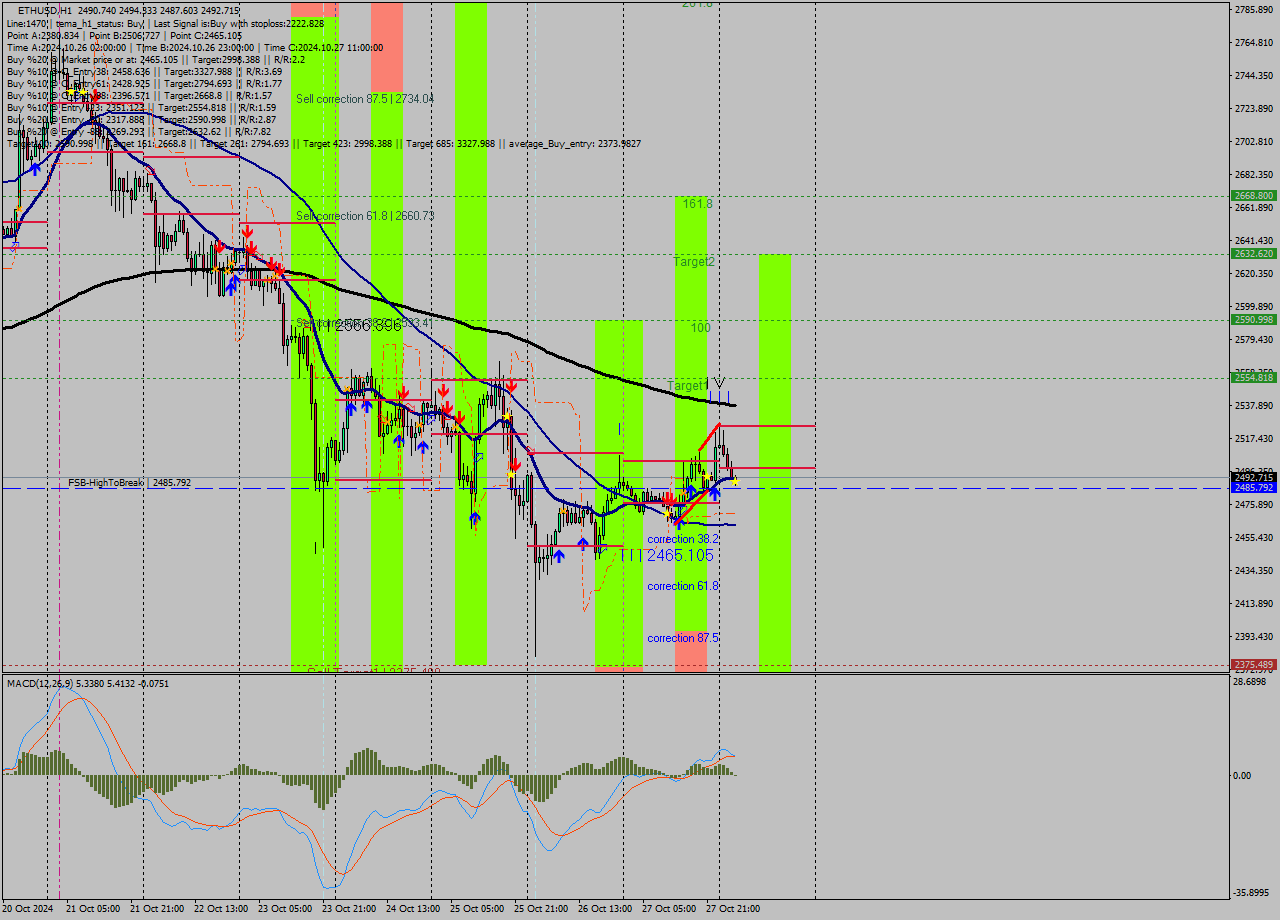This screenshot has width=1280, height=920.
Task: Click the '21 Oct 05:00' time axis label
Action: pos(93,909)
